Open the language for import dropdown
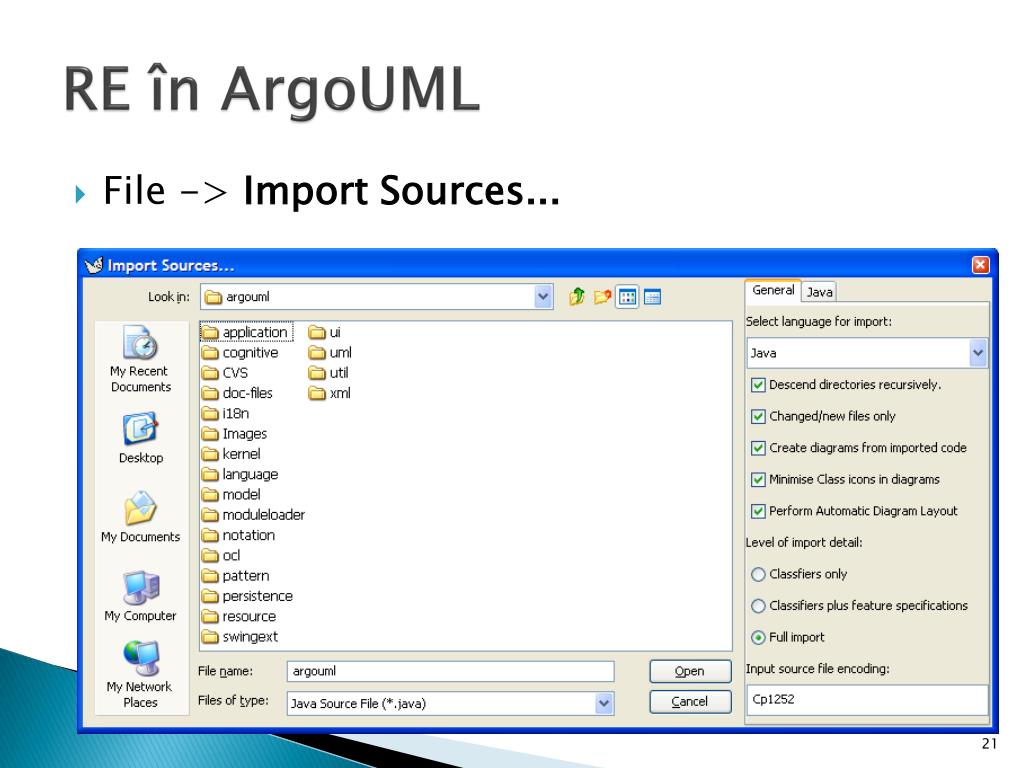1024x768 pixels. pyautogui.click(x=978, y=353)
